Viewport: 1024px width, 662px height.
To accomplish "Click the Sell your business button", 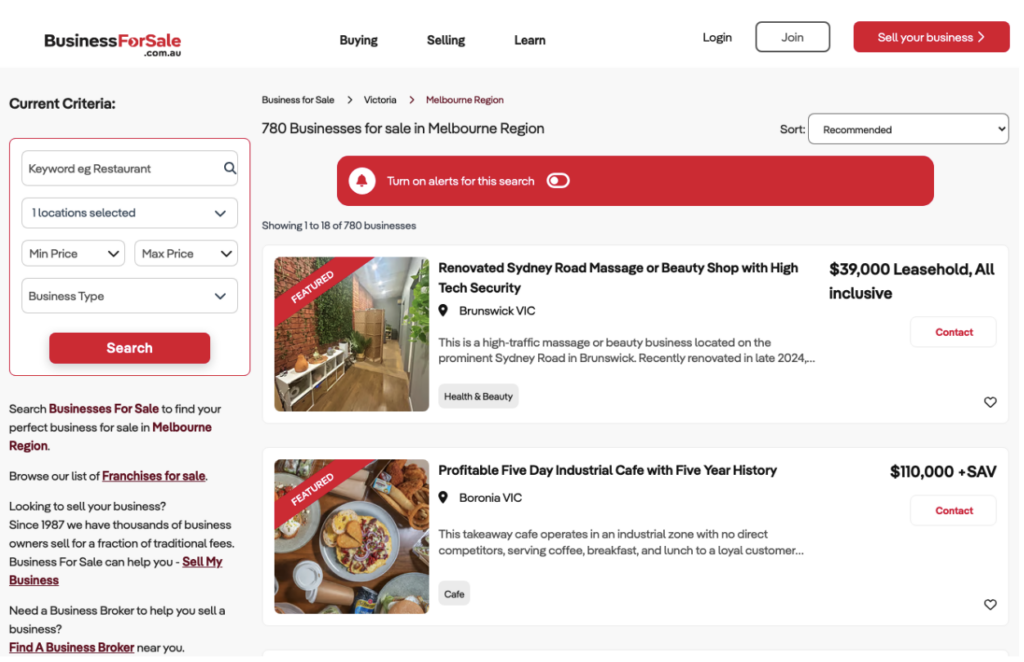I will point(931,37).
